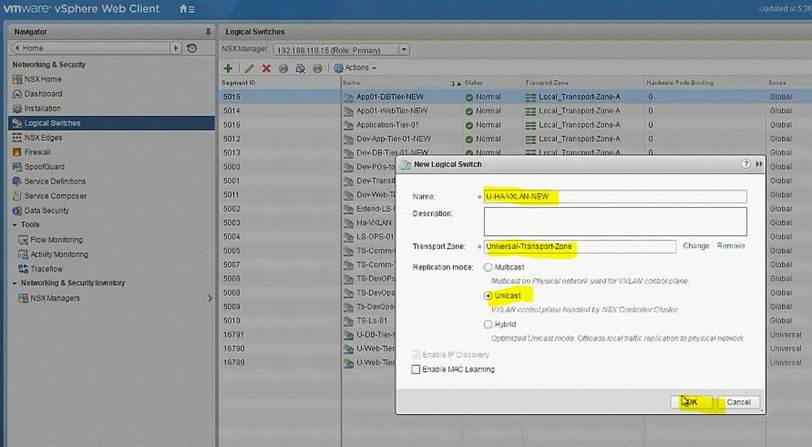Collapse the Tools section in navigator

point(14,225)
